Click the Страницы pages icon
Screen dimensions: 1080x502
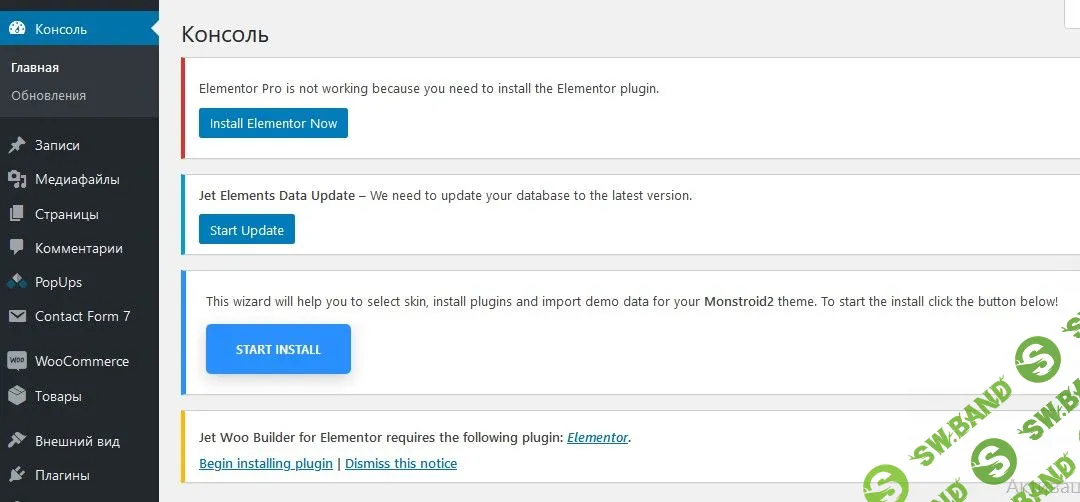click(17, 214)
